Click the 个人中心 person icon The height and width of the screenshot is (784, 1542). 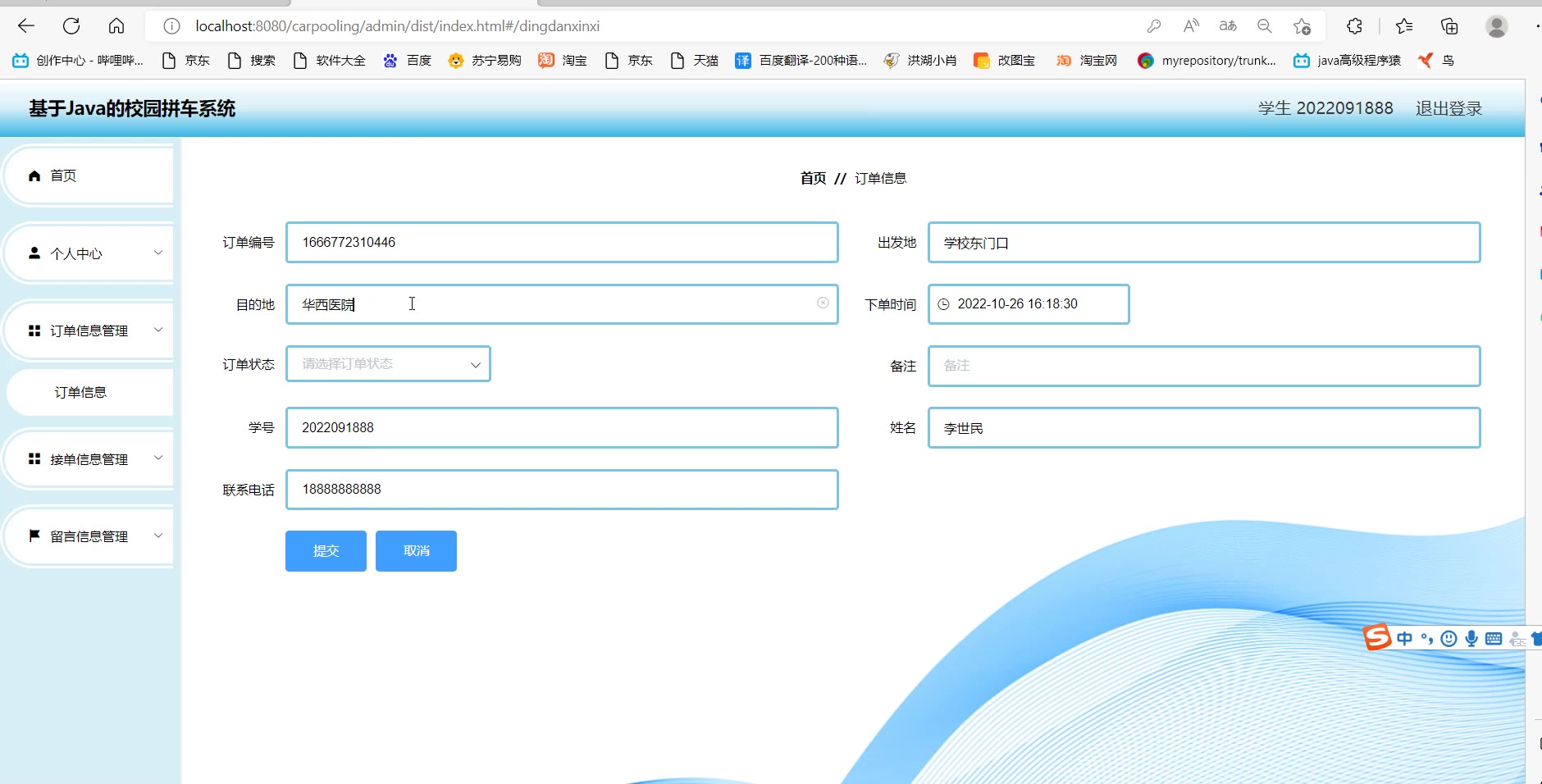tap(34, 253)
